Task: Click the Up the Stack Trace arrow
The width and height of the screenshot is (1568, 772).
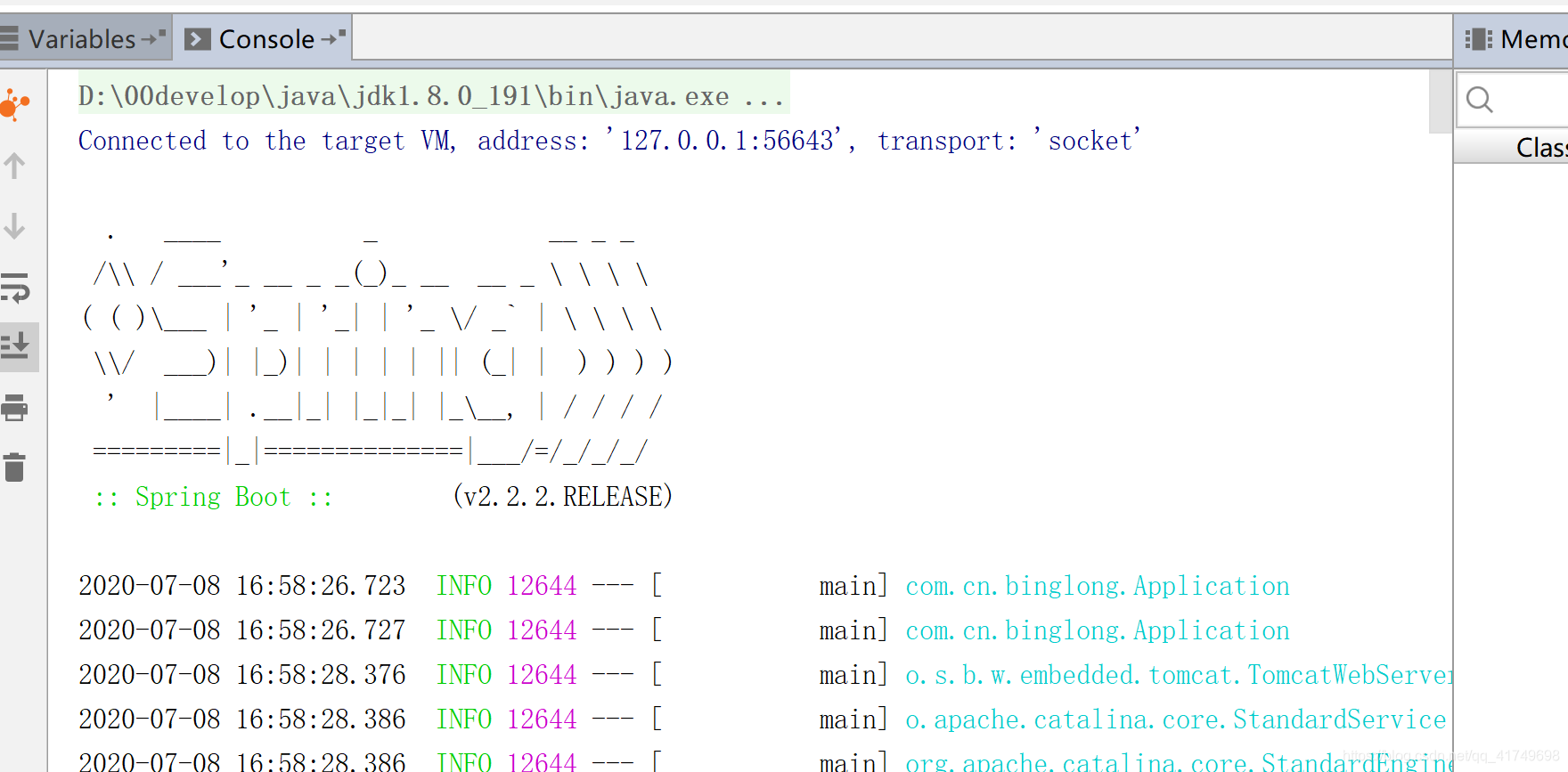Action: point(15,166)
